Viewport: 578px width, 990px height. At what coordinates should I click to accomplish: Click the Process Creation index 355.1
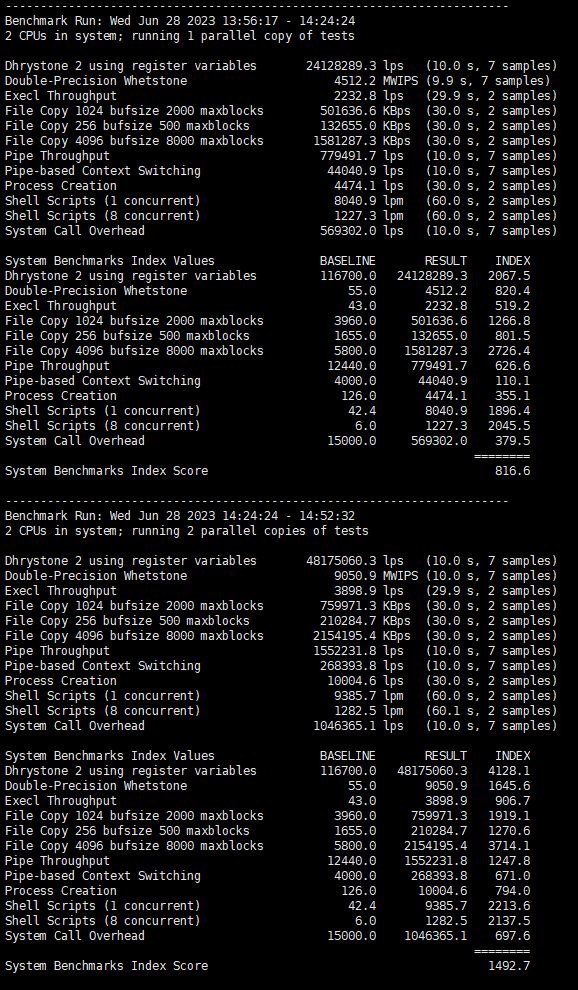pos(512,396)
